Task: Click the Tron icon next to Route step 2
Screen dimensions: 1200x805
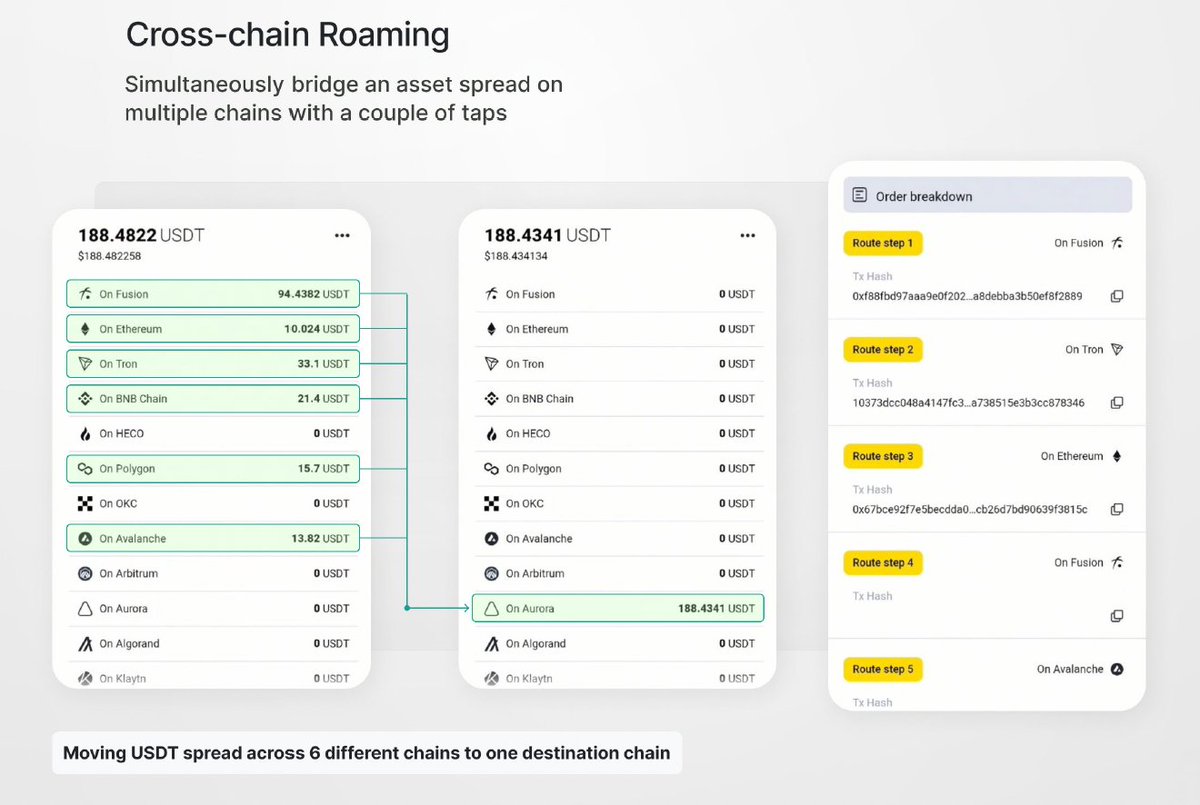Action: tap(1117, 350)
